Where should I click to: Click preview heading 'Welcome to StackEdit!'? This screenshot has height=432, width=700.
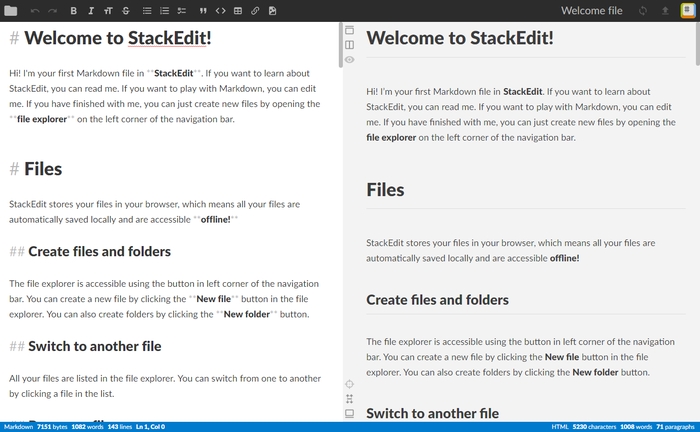pos(460,38)
